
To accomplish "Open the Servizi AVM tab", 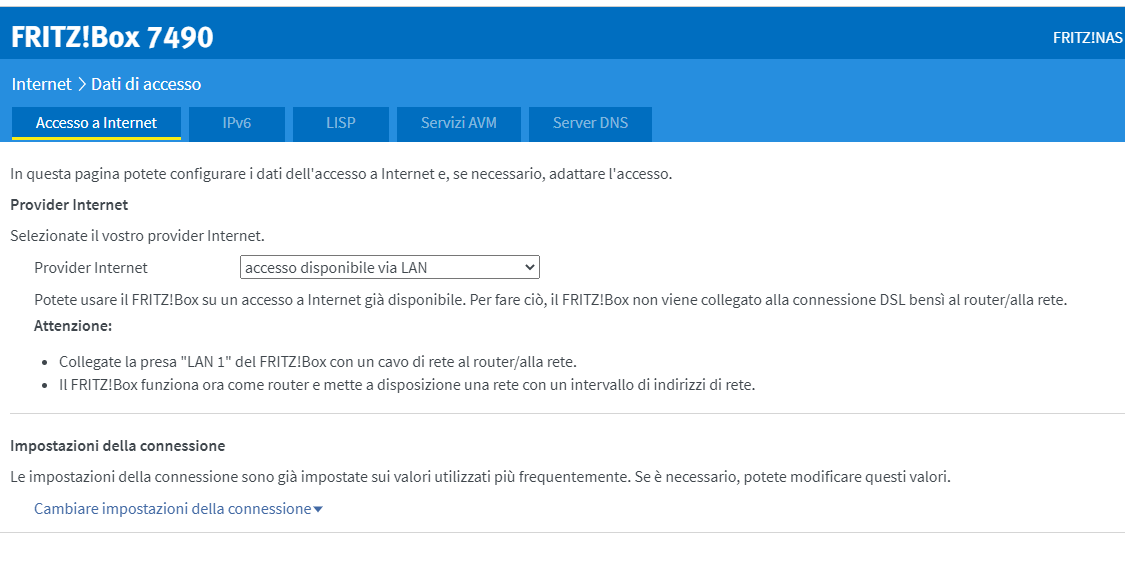I will tap(458, 123).
